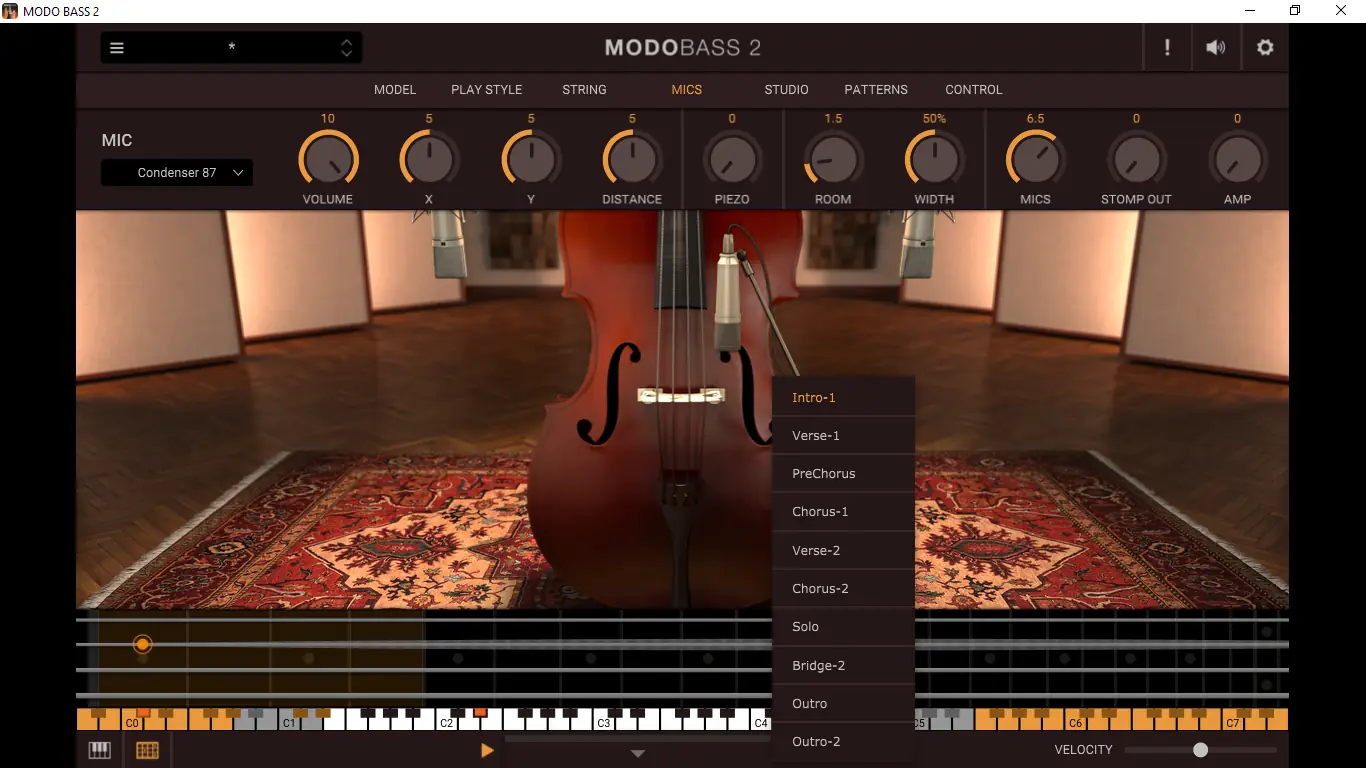
Task: Choose Chorus-1 in the pattern list
Action: click(x=844, y=512)
